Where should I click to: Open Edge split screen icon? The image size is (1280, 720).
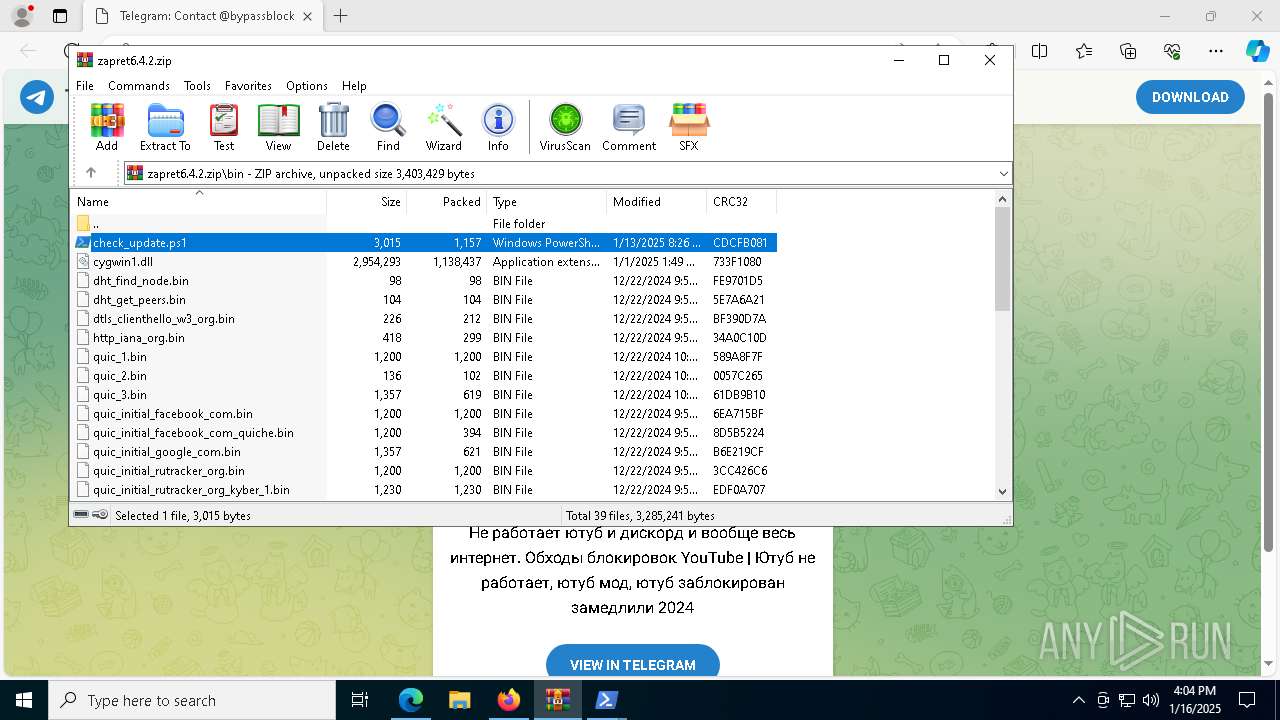click(1040, 51)
